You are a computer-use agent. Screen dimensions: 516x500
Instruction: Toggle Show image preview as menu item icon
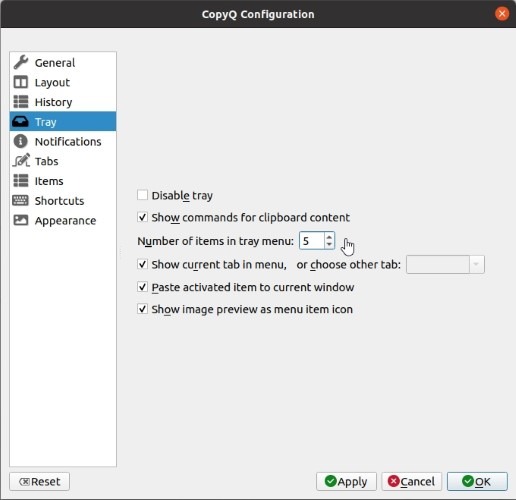(142, 309)
